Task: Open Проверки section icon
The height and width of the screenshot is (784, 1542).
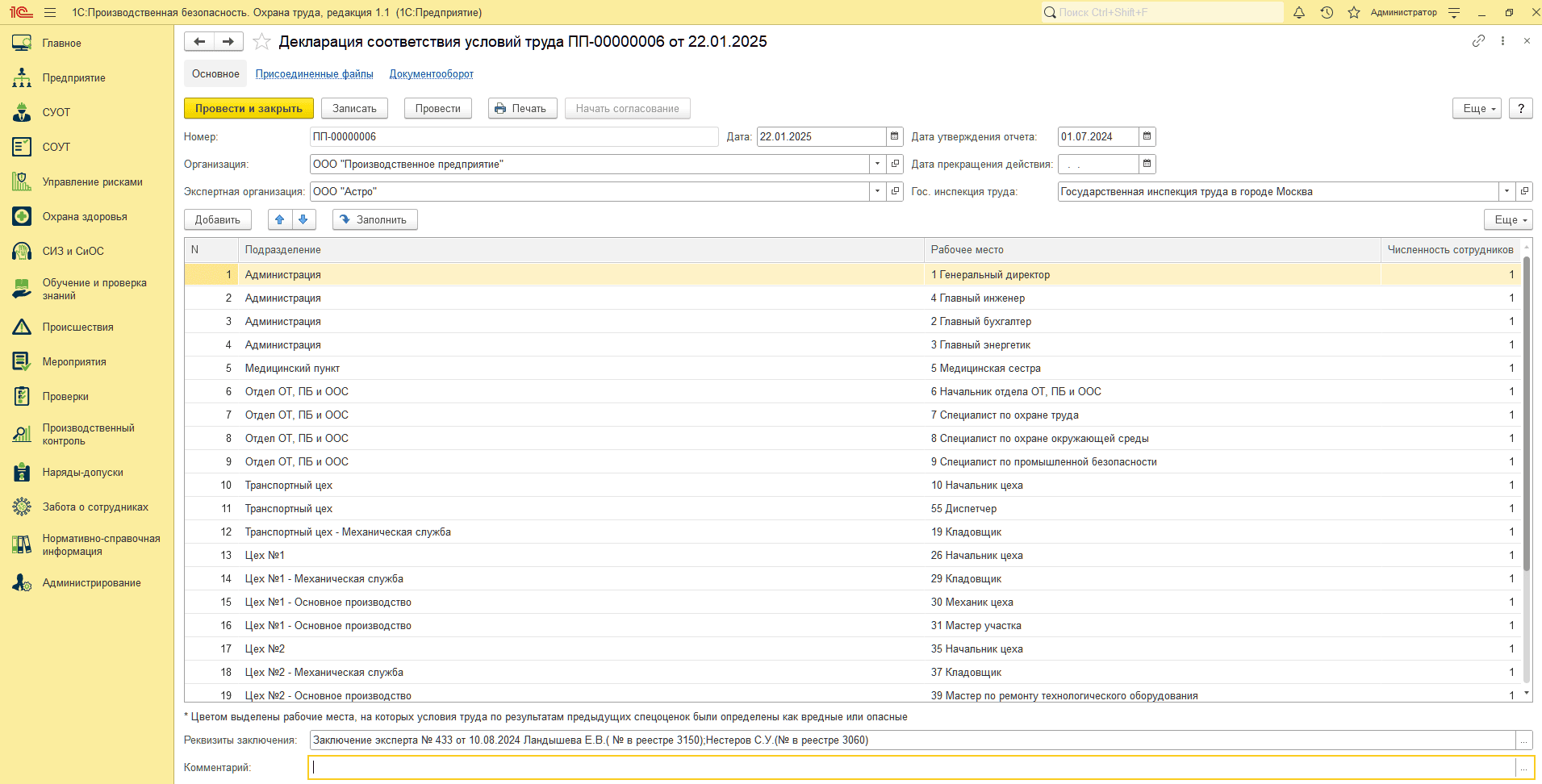Action: point(22,397)
